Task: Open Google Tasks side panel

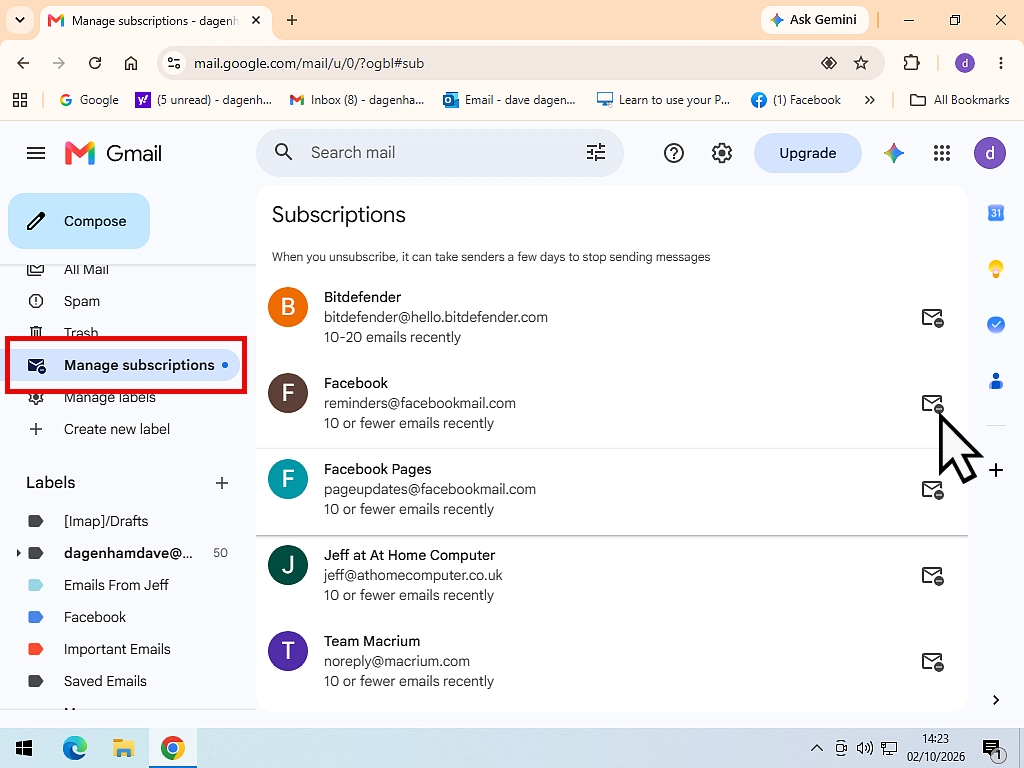Action: coord(995,325)
